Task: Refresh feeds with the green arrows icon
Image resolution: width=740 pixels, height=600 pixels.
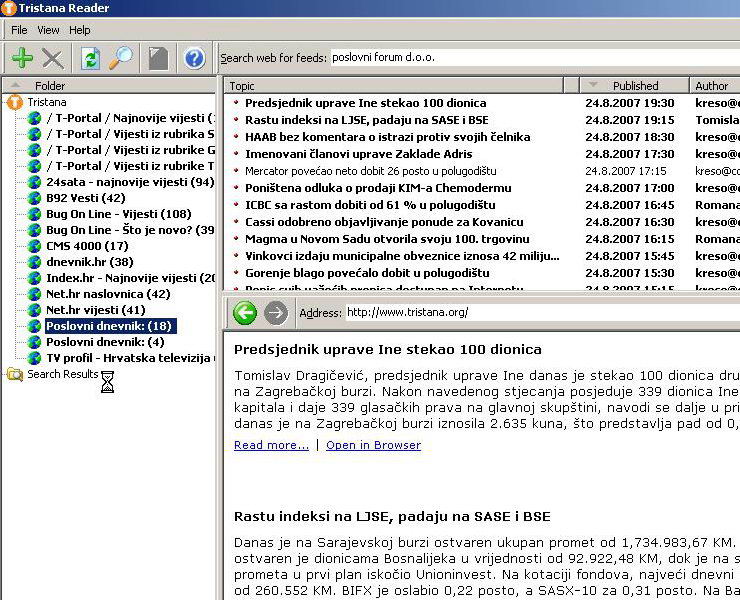Action: tap(91, 58)
